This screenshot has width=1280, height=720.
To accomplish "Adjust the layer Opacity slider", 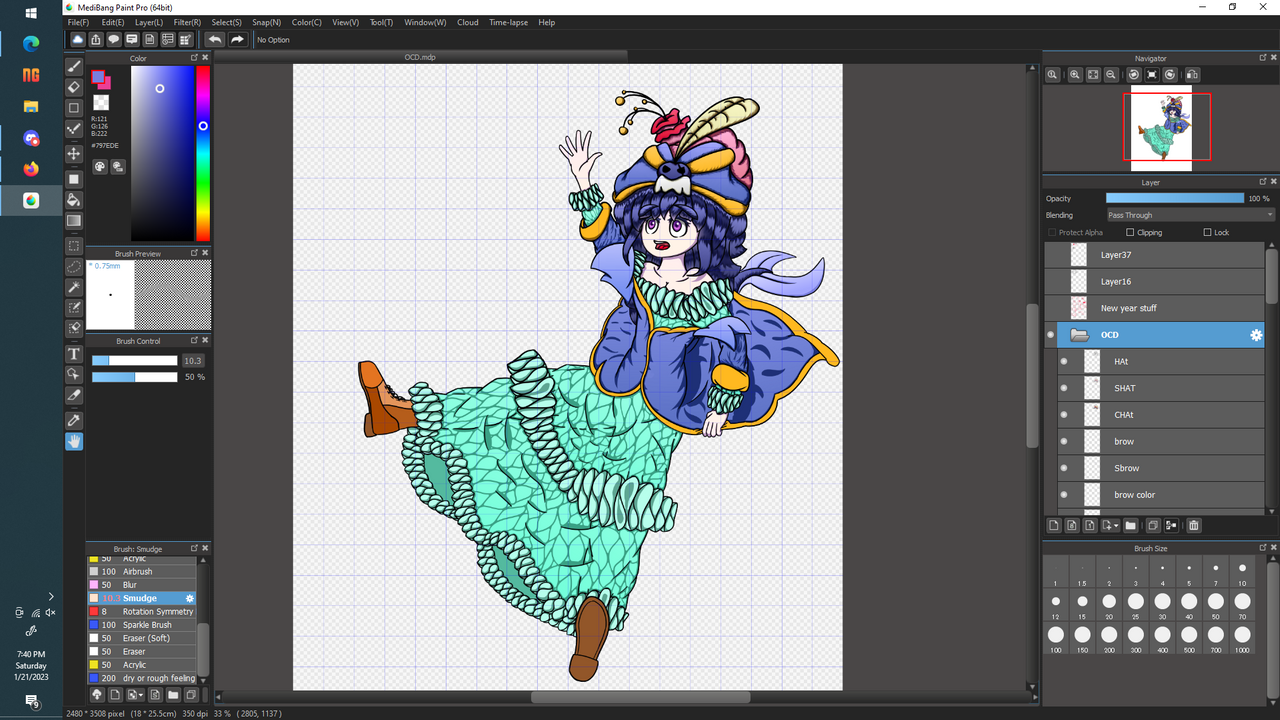I will 1175,198.
